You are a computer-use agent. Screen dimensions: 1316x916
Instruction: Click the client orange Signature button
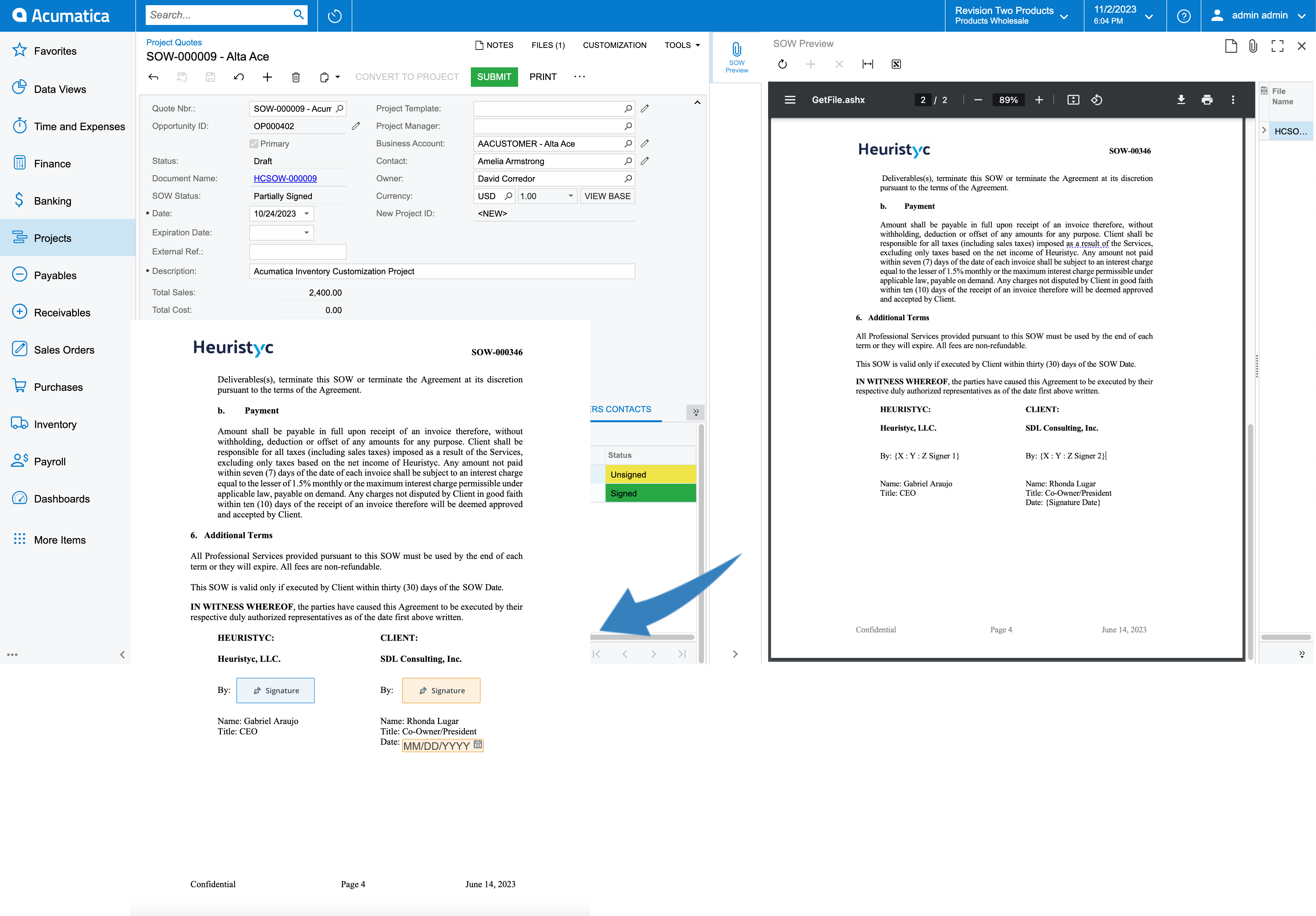click(441, 690)
